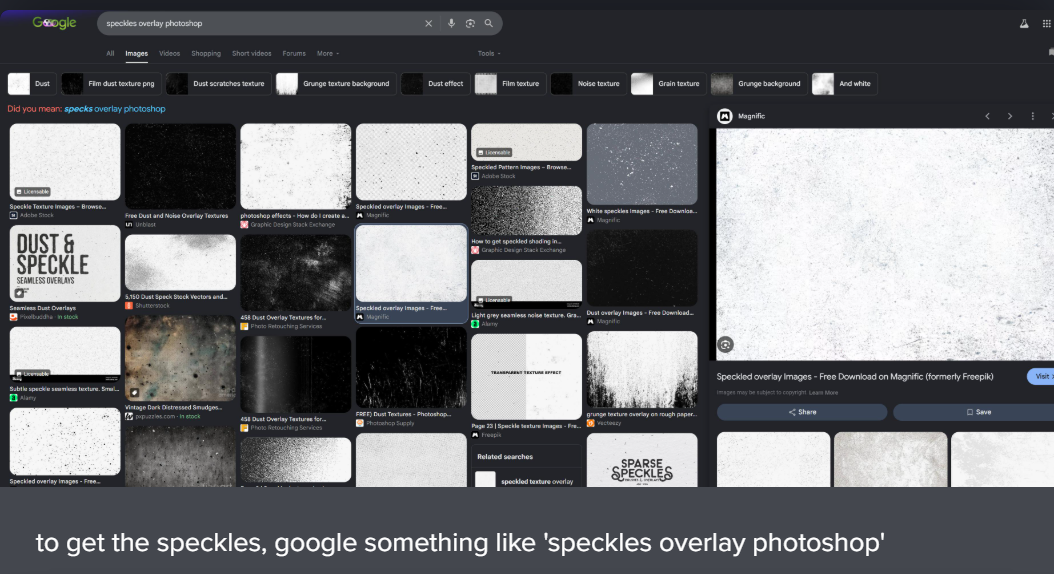Click the lens icon on preview image
Image resolution: width=1054 pixels, height=574 pixels.
pos(725,345)
